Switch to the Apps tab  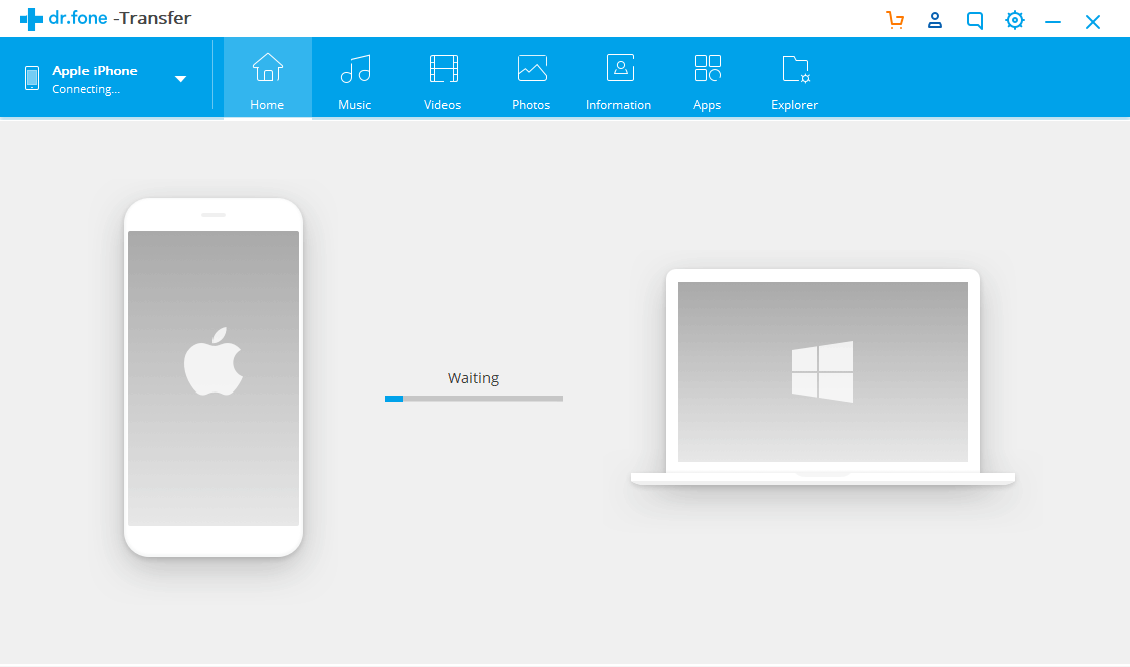coord(707,79)
